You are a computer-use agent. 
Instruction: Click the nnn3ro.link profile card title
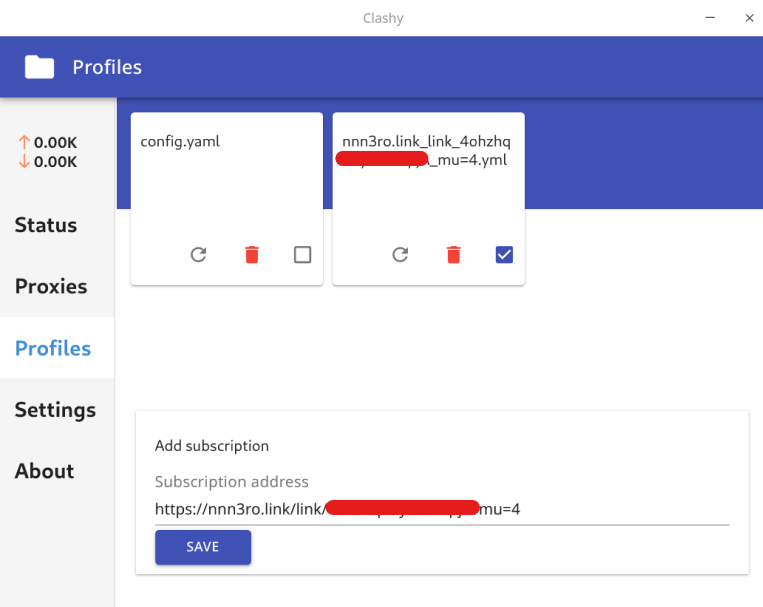coord(426,142)
